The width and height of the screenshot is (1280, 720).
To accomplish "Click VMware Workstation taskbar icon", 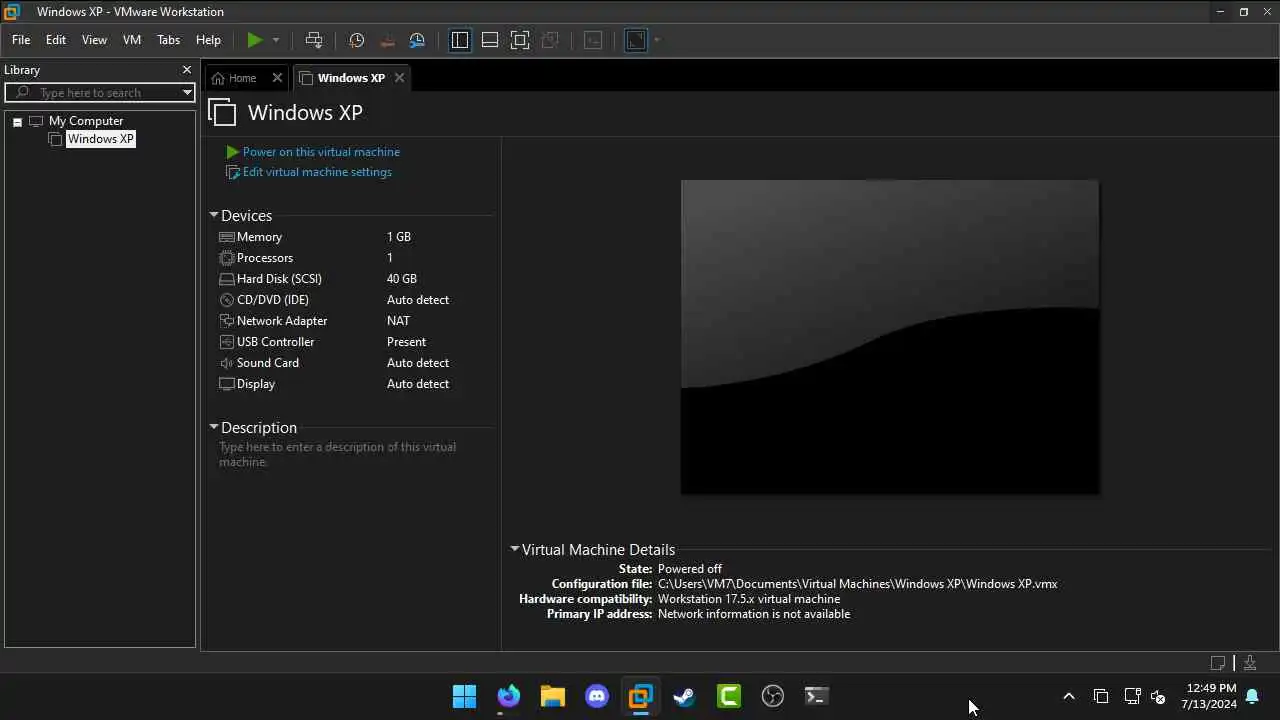I will point(641,696).
